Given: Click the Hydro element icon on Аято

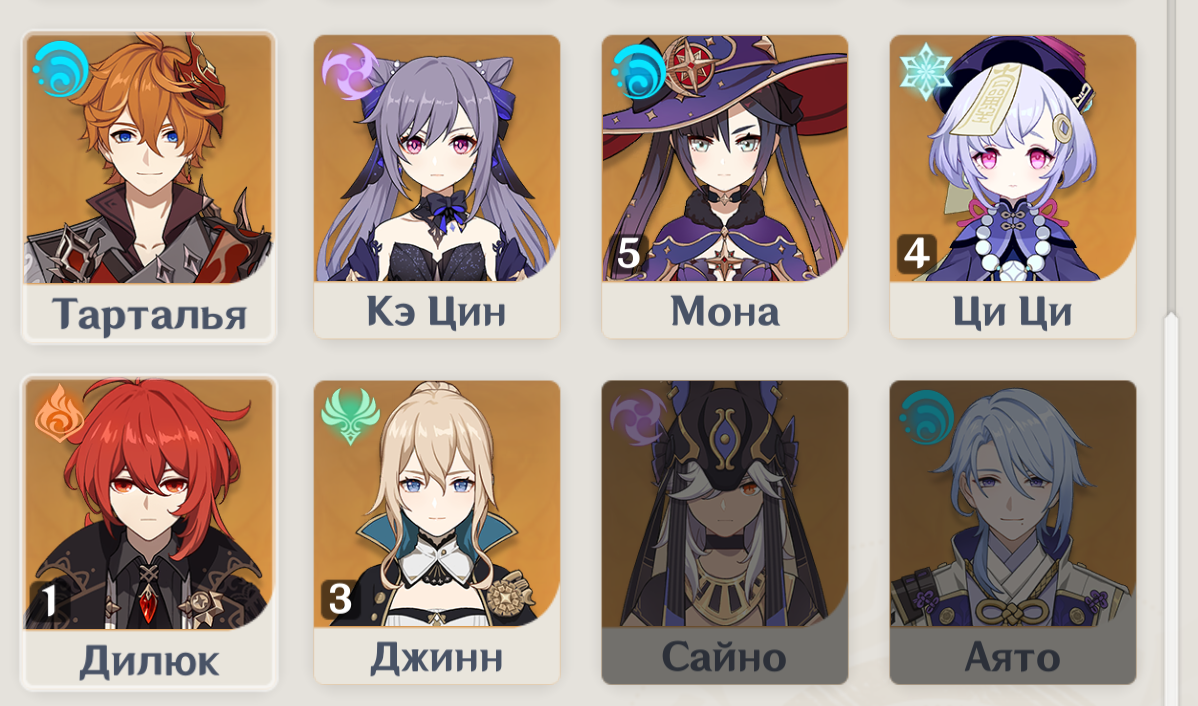Looking at the screenshot, I should coord(926,417).
